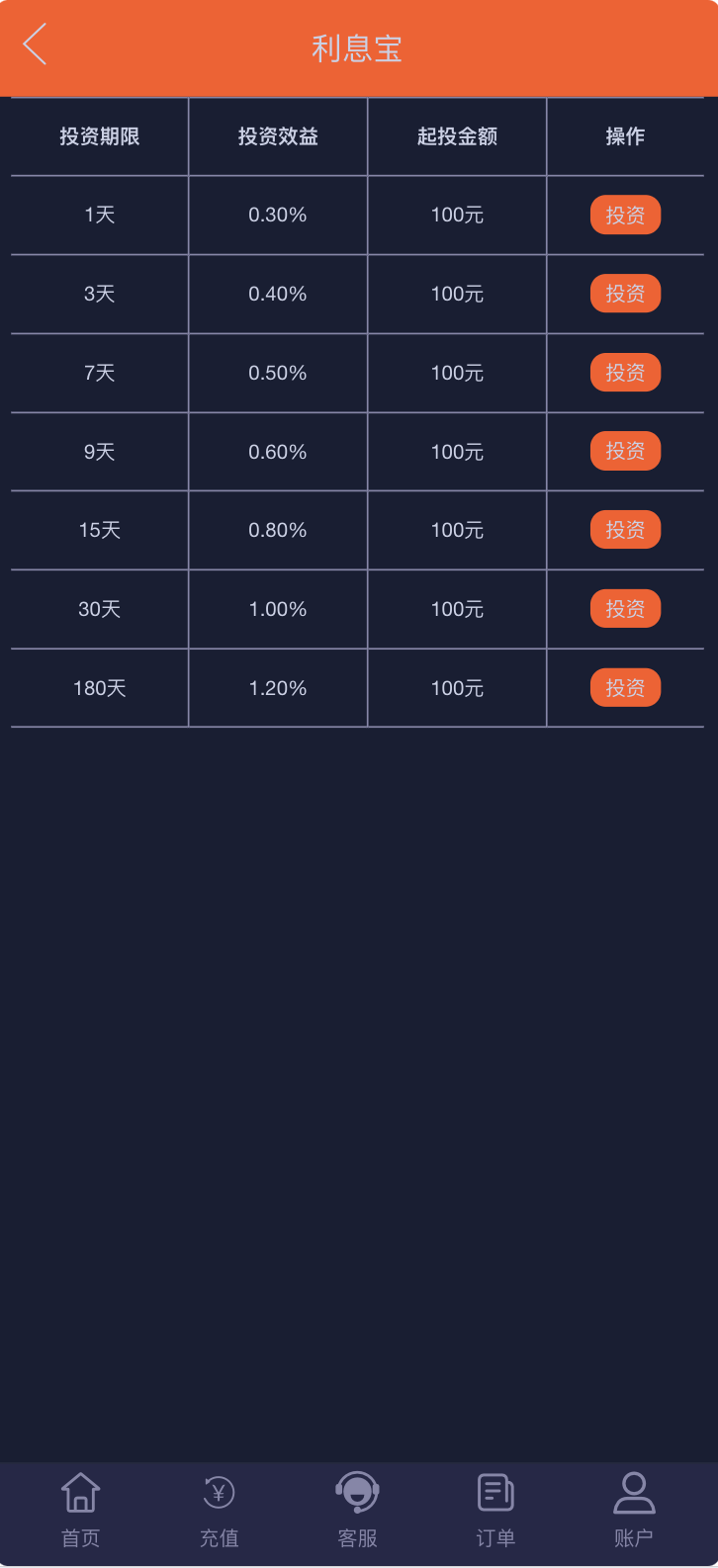This screenshot has height=1568, width=718.
Task: Click the 利息宝 page title
Action: pyautogui.click(x=357, y=47)
